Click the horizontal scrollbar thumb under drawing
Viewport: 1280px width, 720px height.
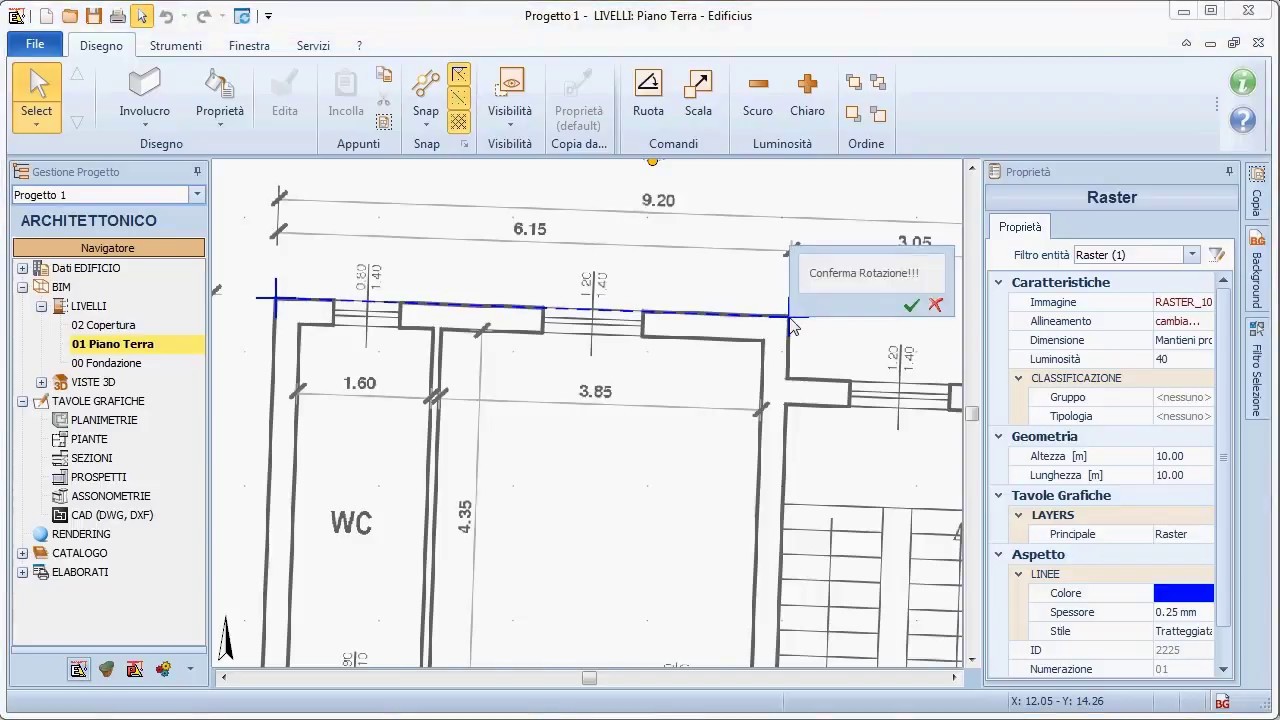(589, 678)
